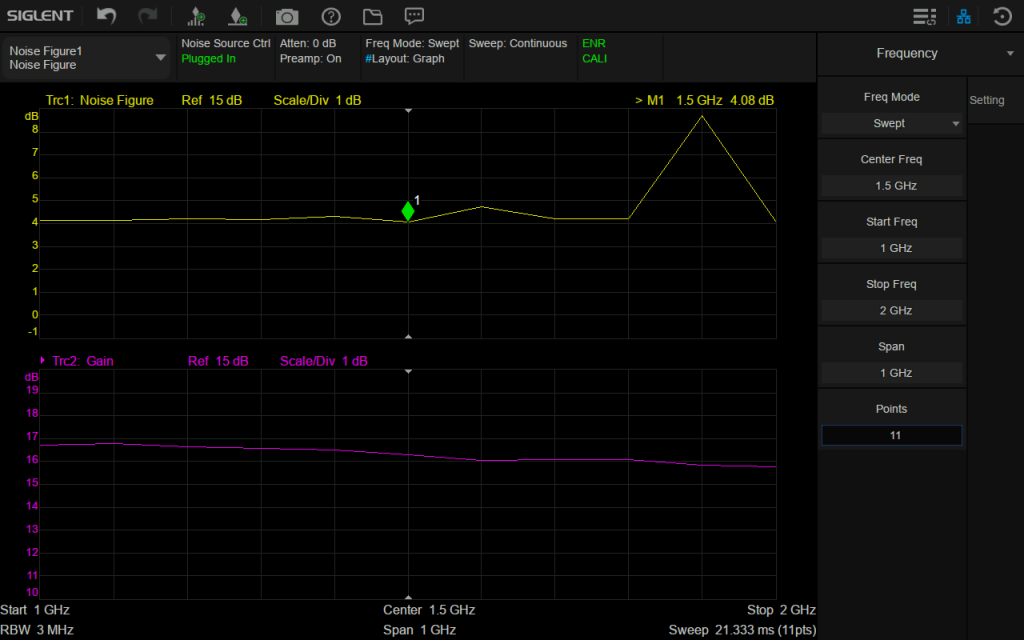This screenshot has height=640, width=1024.
Task: Click the ENR CALI status indicator
Action: point(594,51)
